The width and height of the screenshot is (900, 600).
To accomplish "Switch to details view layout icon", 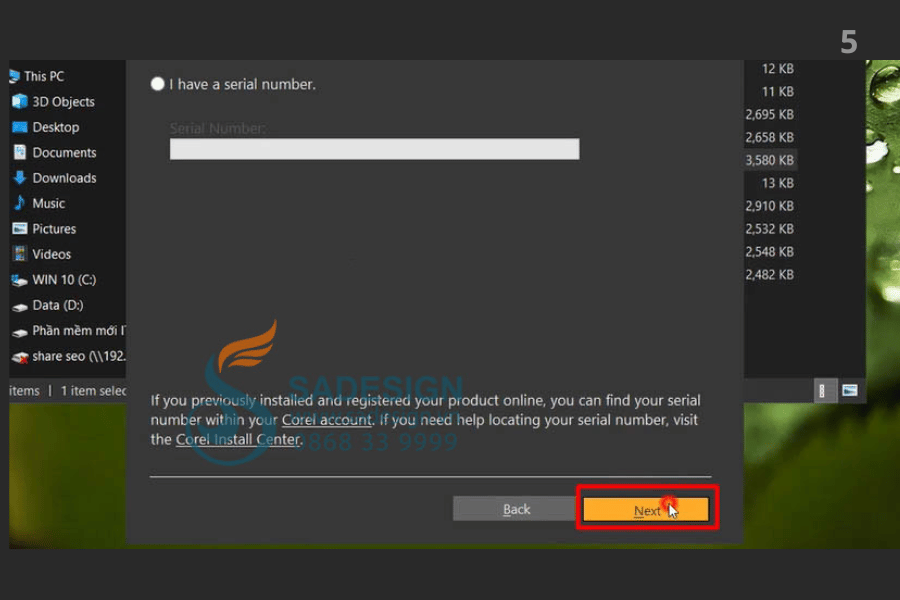I will (823, 390).
